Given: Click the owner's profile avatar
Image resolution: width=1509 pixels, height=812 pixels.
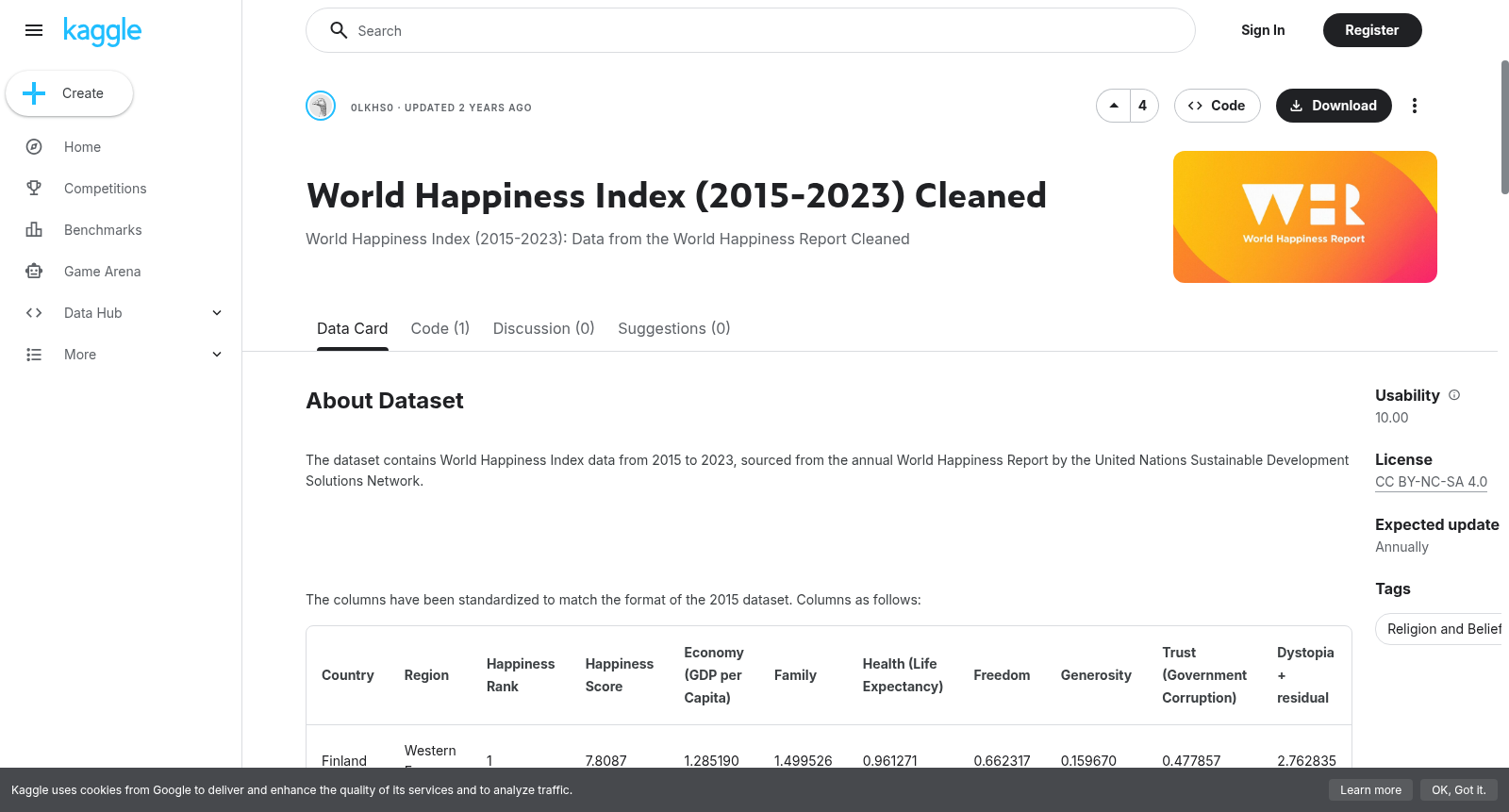Looking at the screenshot, I should coord(321,106).
